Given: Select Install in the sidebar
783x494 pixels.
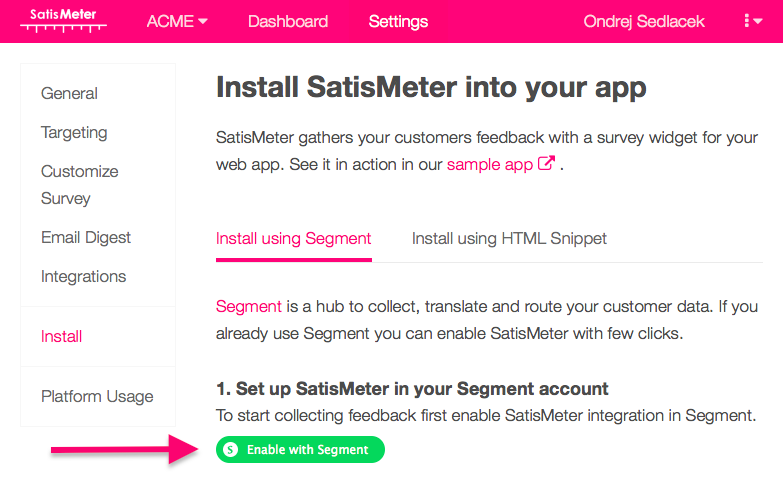Looking at the screenshot, I should pyautogui.click(x=61, y=336).
